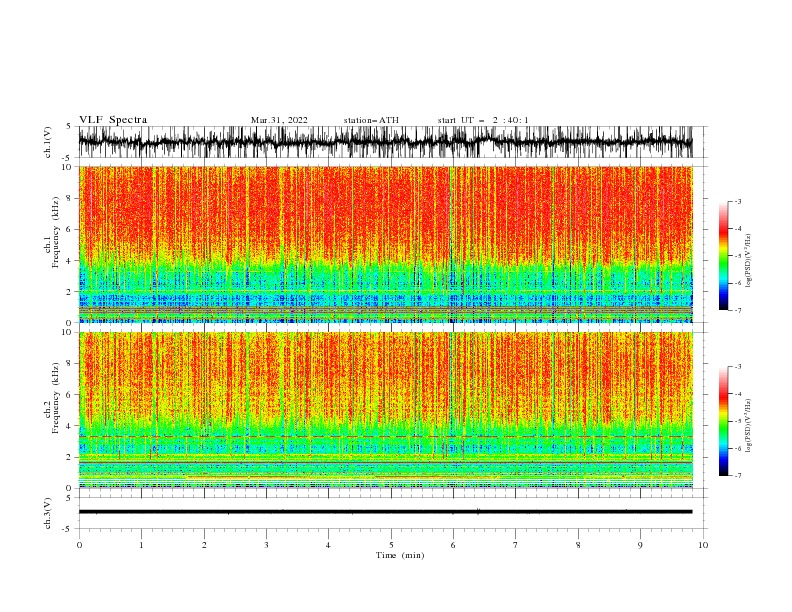792x612 pixels.
Task: Click the ch.3 flat voltage trace
Action: [x=385, y=512]
